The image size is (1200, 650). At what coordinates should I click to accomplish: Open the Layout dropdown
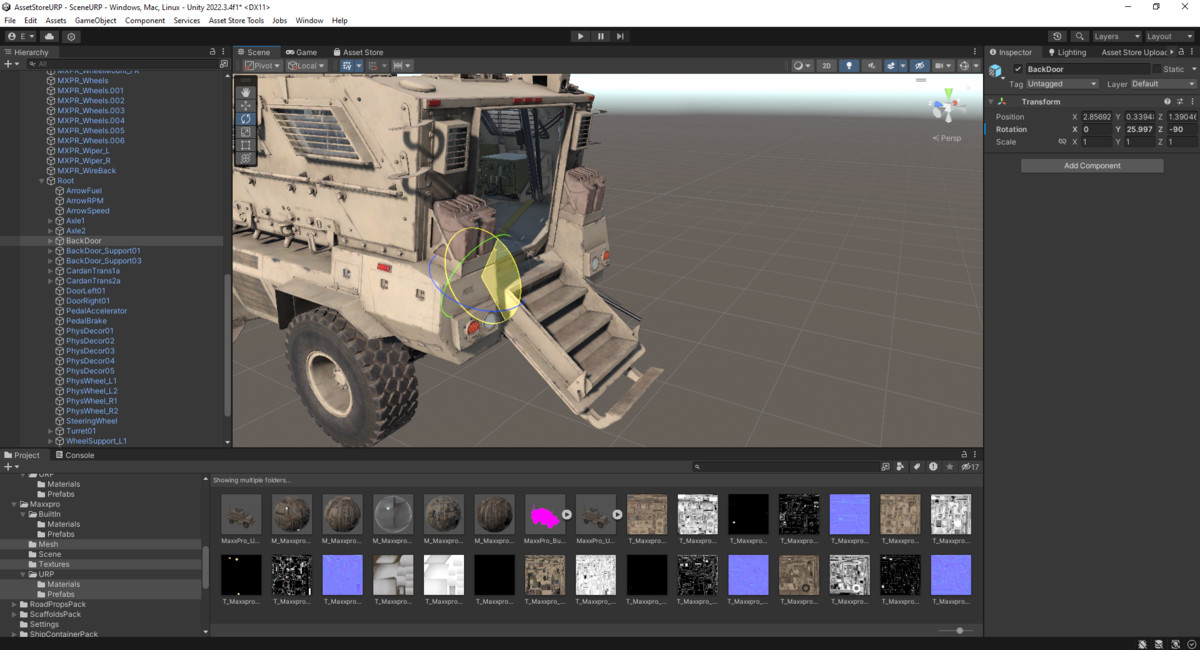(x=1169, y=36)
